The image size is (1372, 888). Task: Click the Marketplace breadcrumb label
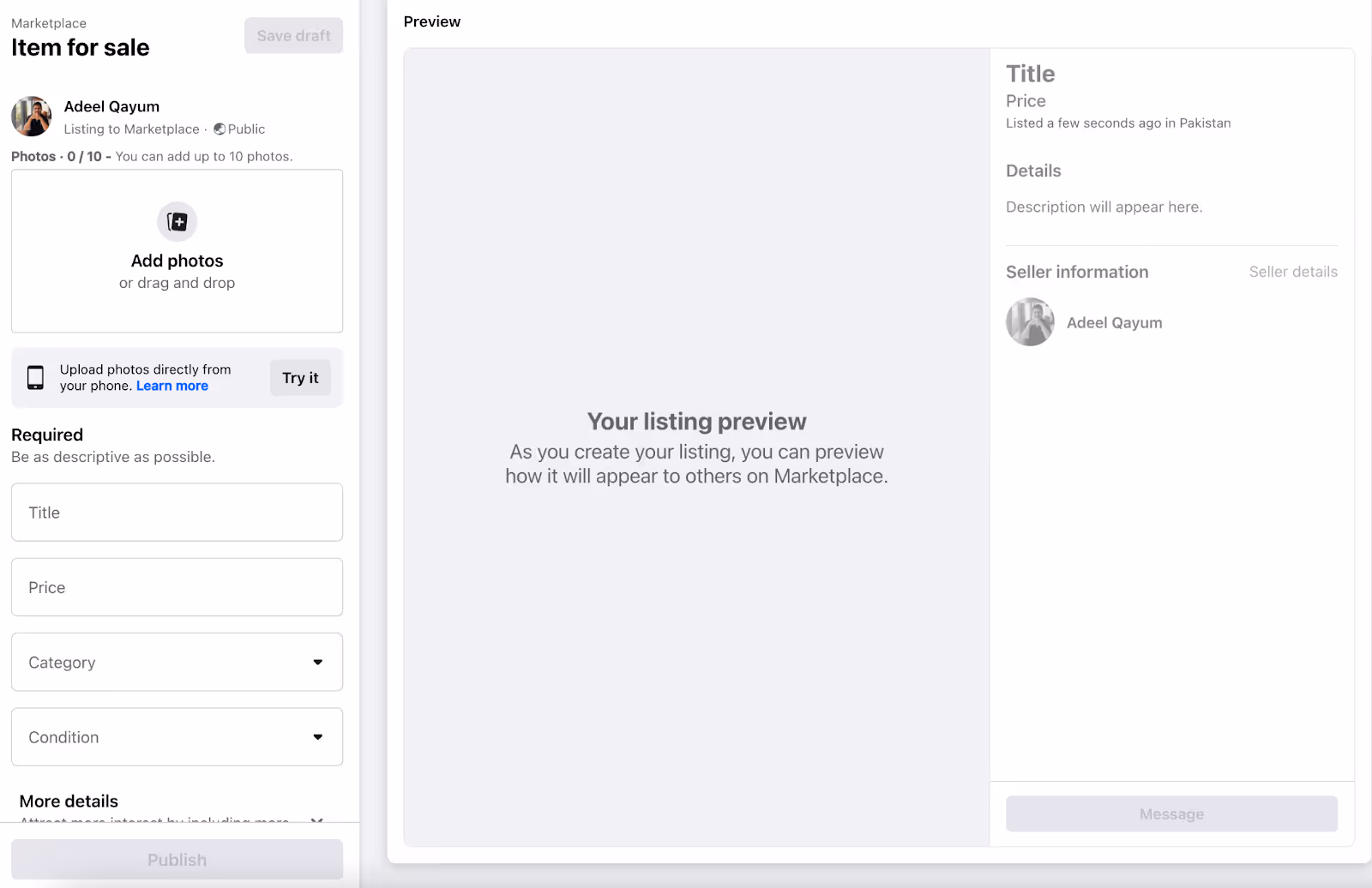click(x=48, y=22)
